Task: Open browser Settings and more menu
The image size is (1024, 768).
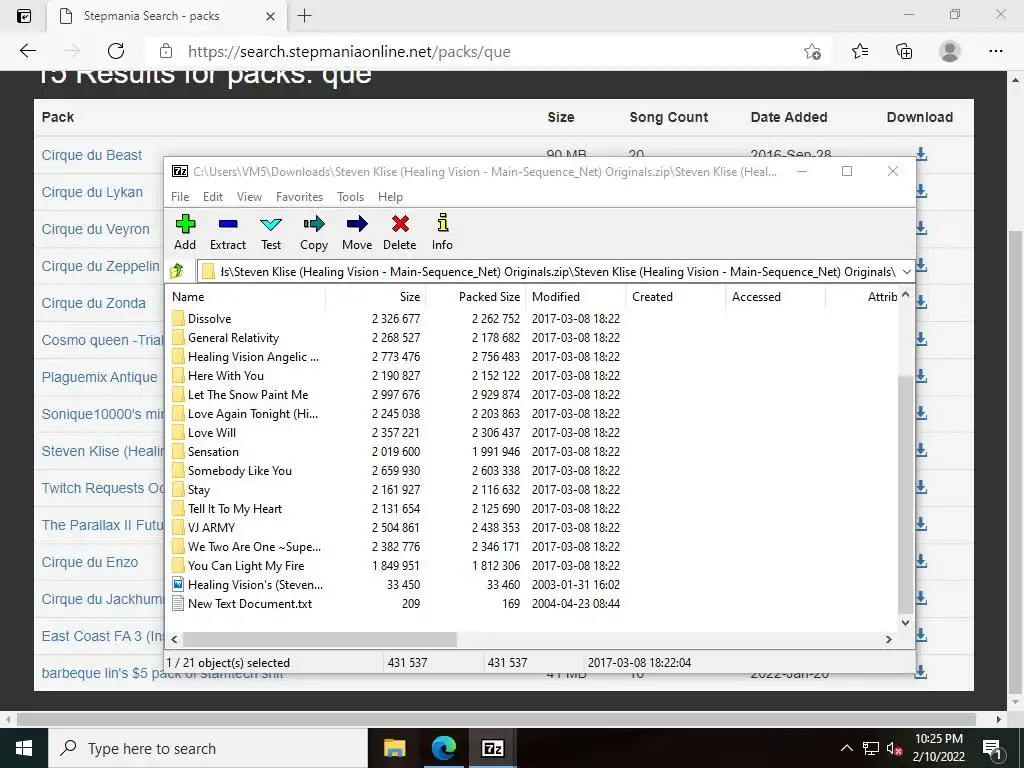Action: tap(995, 51)
